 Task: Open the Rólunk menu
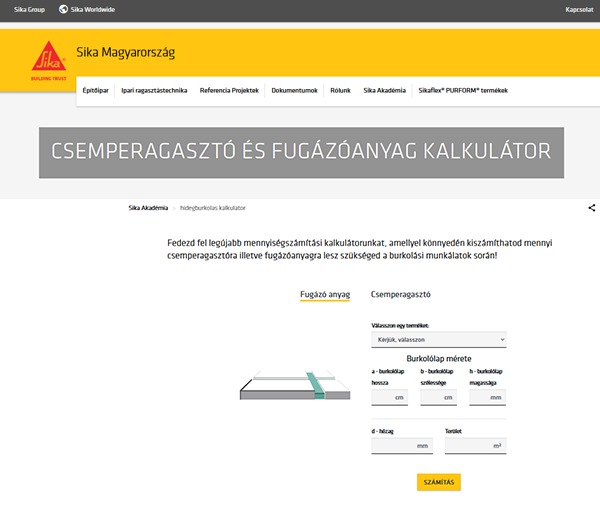341,91
